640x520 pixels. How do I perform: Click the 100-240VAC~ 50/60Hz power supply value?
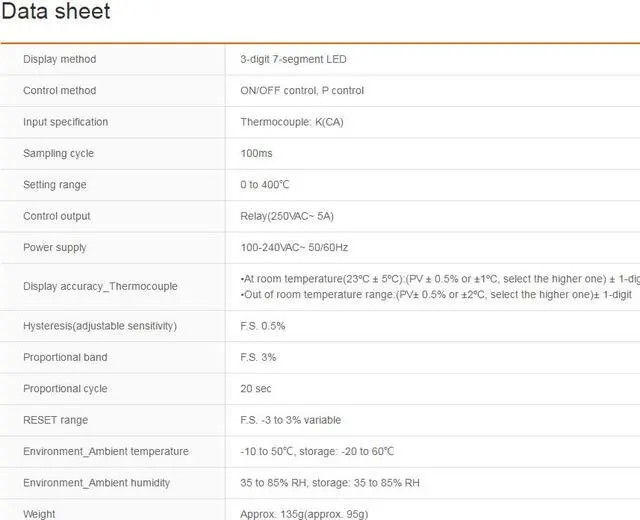(x=294, y=248)
